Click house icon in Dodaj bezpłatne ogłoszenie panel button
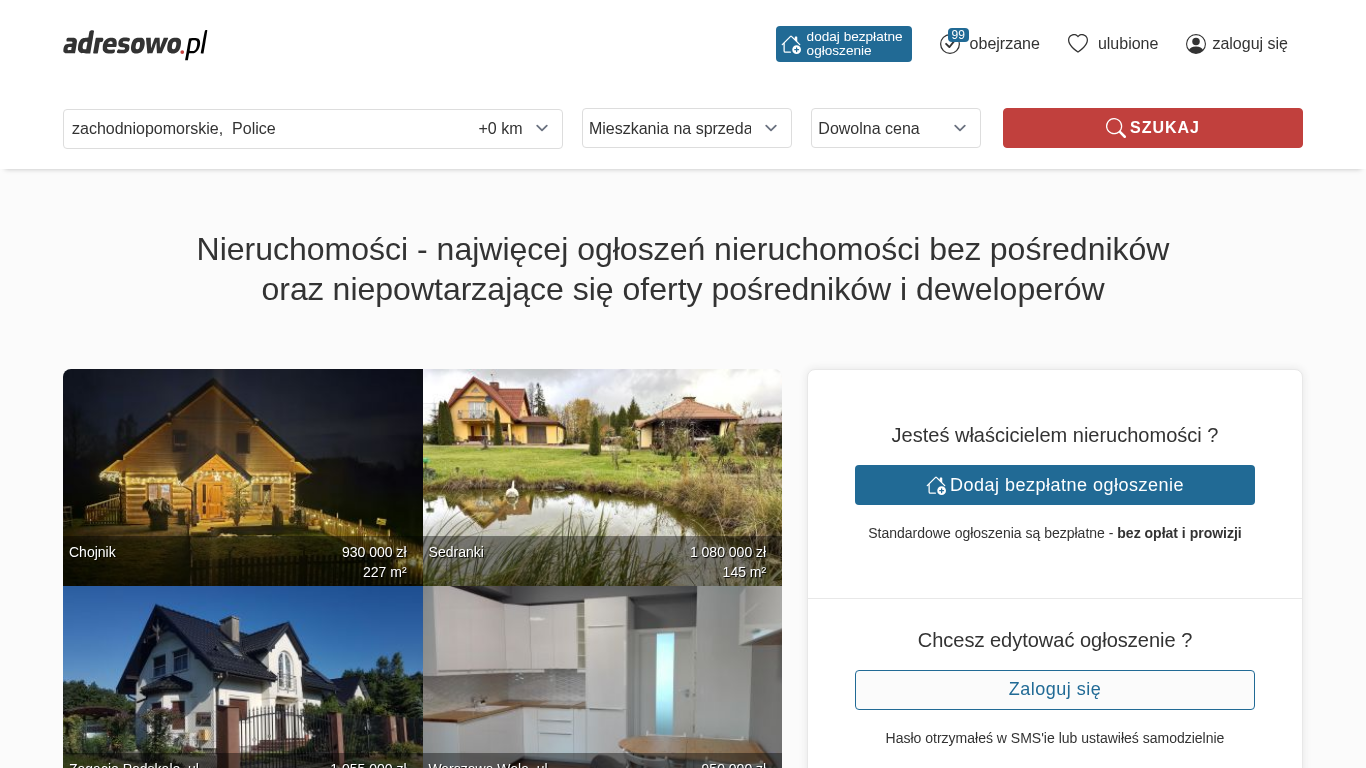This screenshot has width=1366, height=768. [936, 485]
